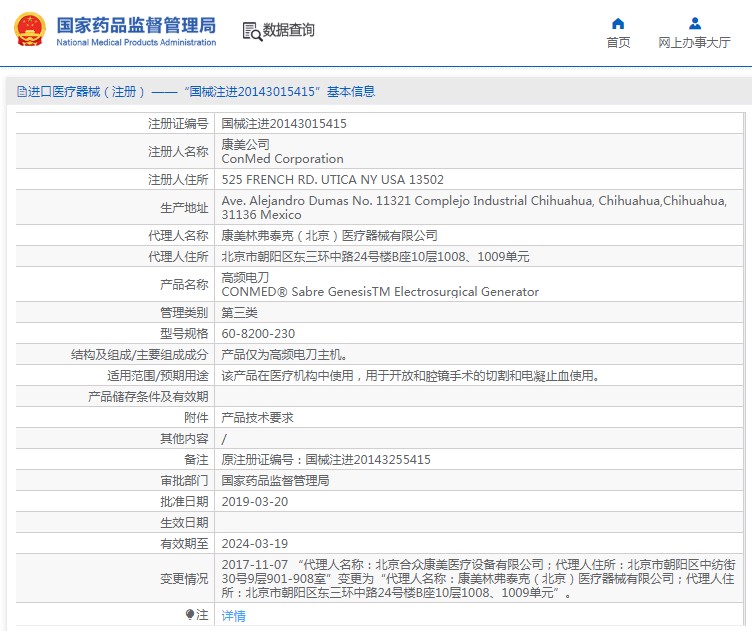752x631 pixels.
Task: Click the 结构及组成/主要组成成分 label
Action: point(140,355)
